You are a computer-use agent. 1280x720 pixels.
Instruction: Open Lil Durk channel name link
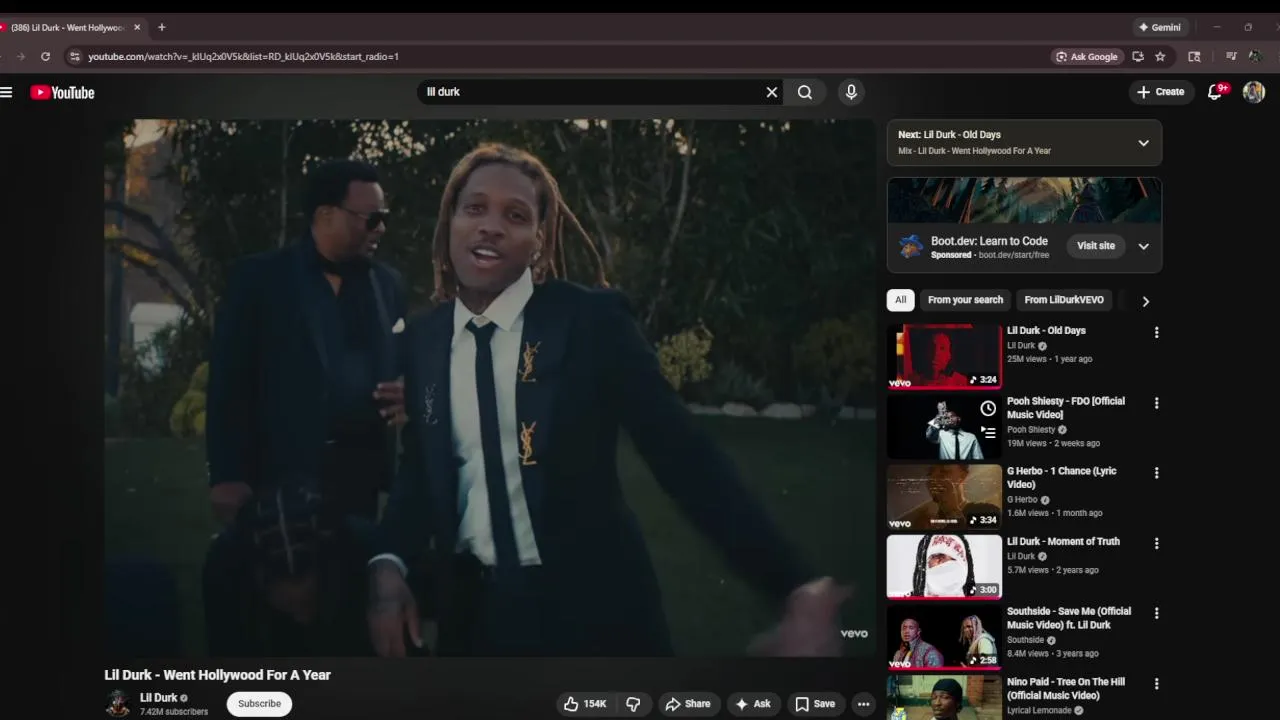[x=158, y=698]
